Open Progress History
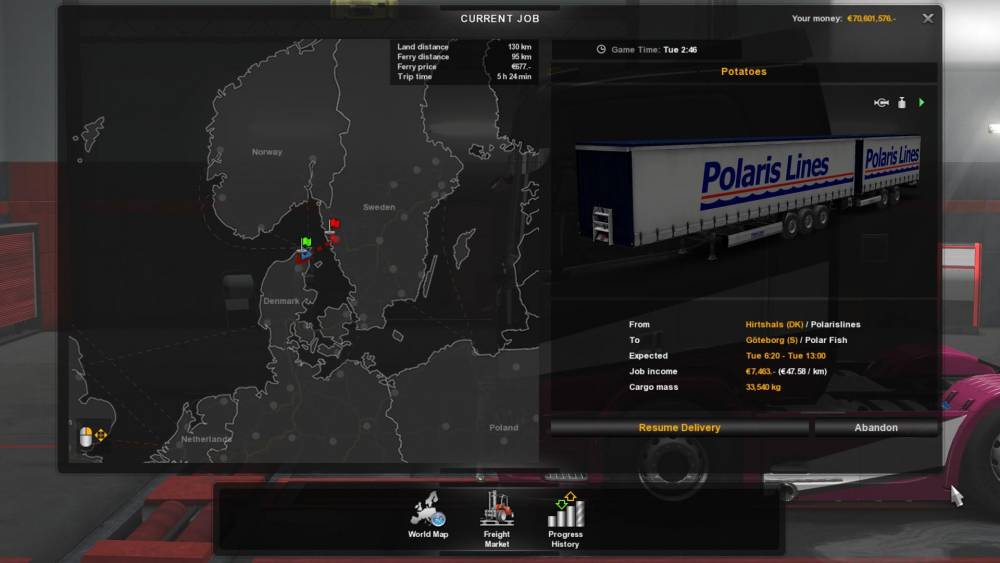The height and width of the screenshot is (563, 1000). click(565, 515)
